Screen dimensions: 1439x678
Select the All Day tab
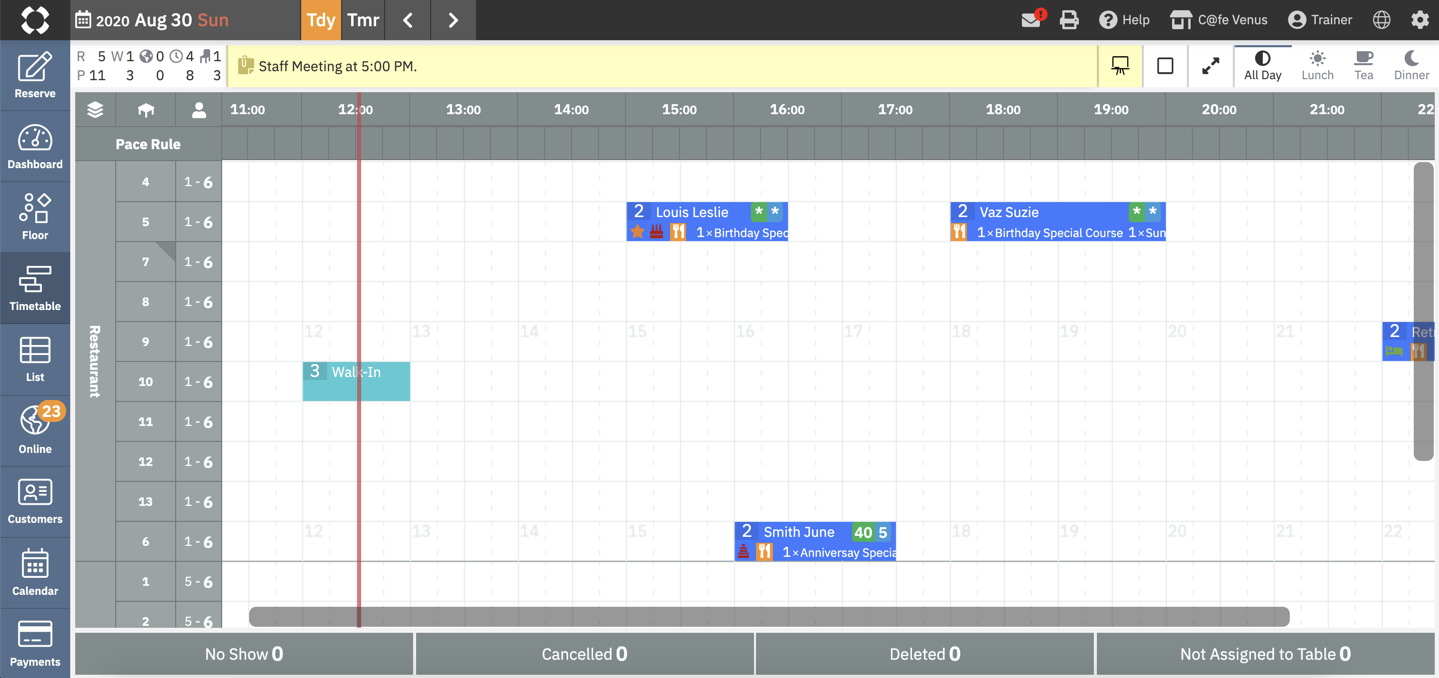(1263, 66)
